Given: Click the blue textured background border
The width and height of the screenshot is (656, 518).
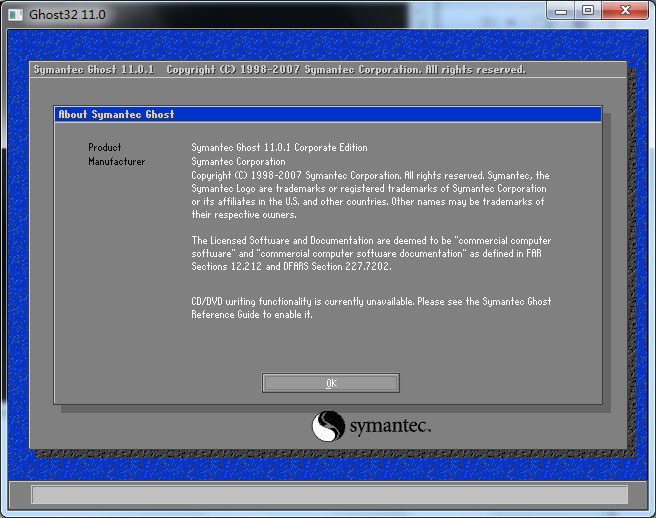Looking at the screenshot, I should [x=18, y=250].
